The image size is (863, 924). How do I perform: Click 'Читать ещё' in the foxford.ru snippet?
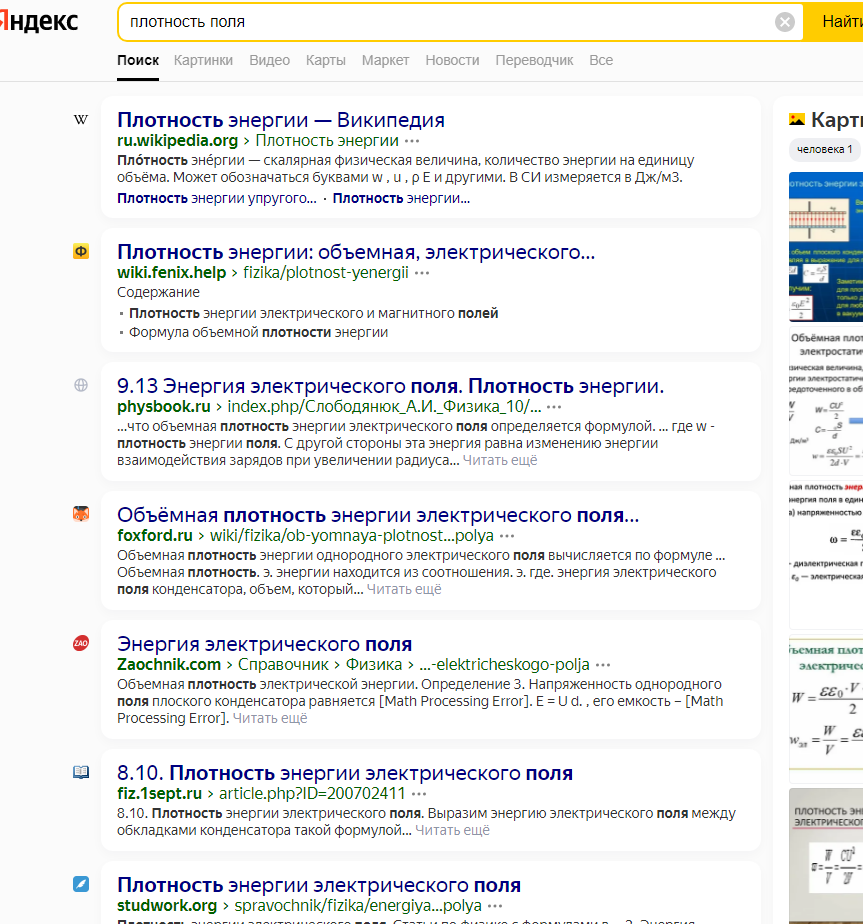pos(404,589)
